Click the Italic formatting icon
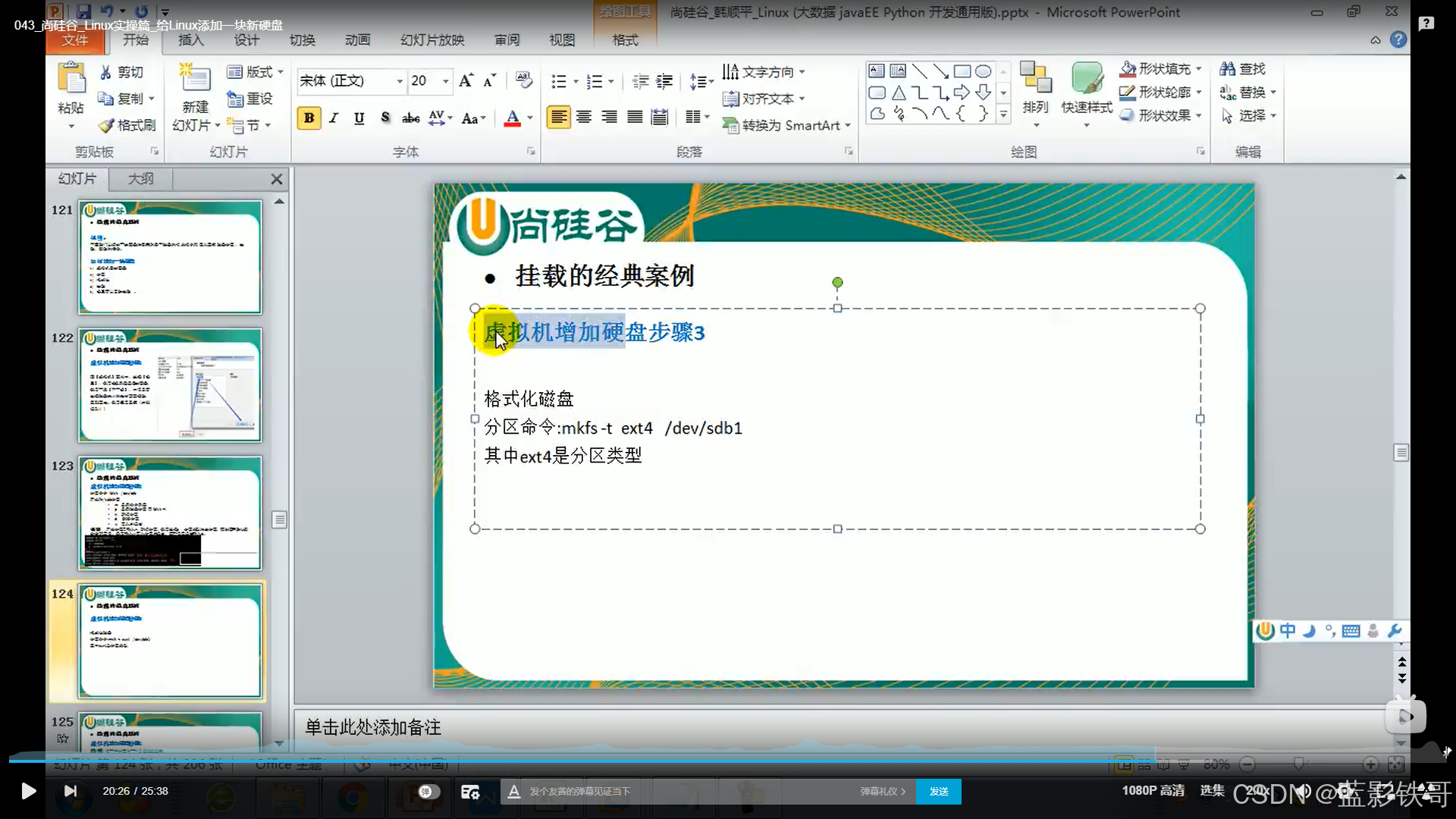The height and width of the screenshot is (819, 1456). click(334, 118)
